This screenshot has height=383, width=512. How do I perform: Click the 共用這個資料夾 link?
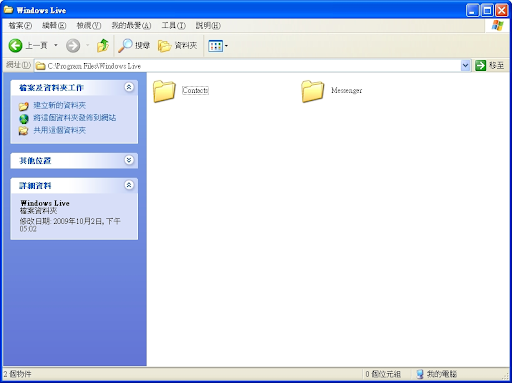click(60, 130)
